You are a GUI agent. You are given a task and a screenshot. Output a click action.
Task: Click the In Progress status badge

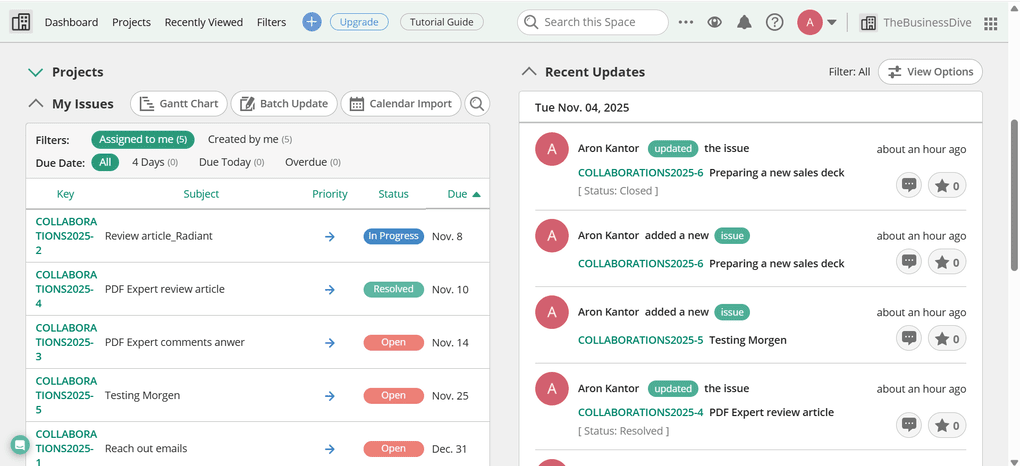[394, 236]
